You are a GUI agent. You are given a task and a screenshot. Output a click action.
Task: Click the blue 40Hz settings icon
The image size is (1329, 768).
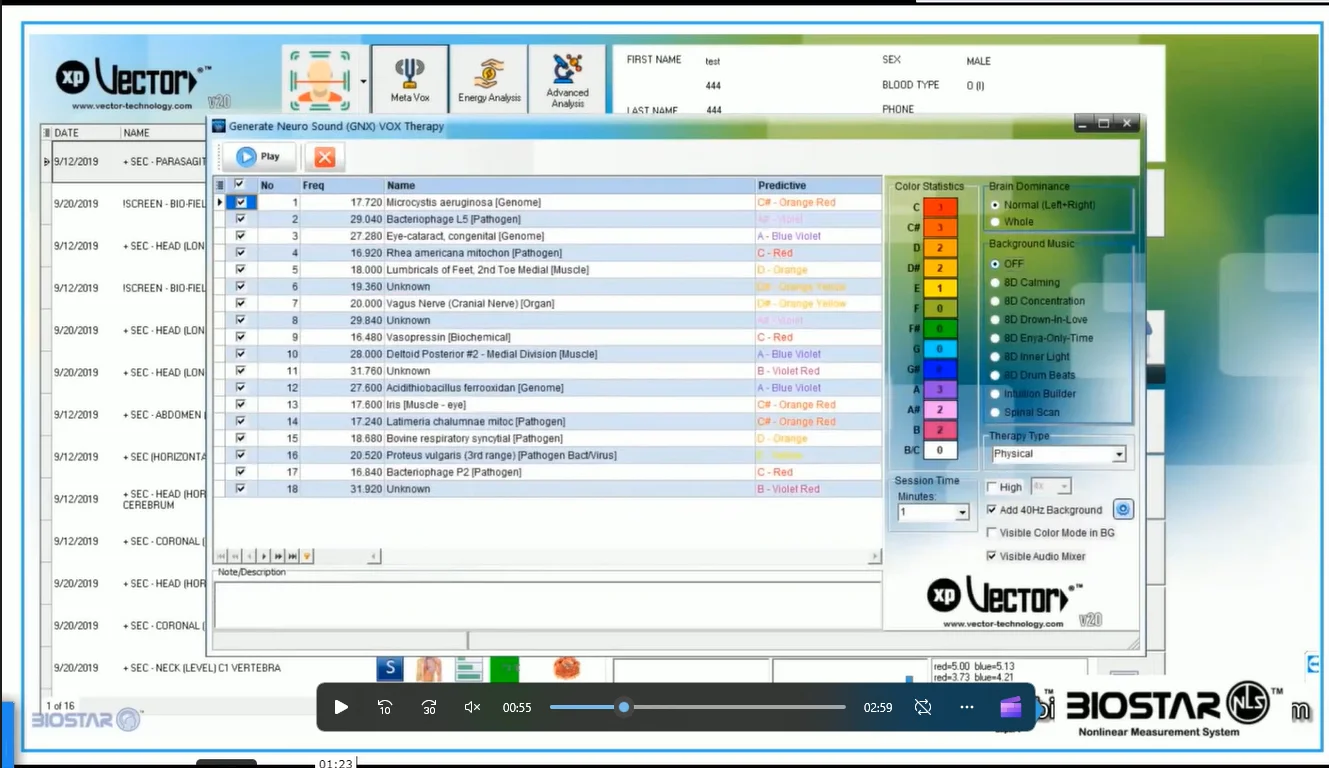pyautogui.click(x=1122, y=510)
